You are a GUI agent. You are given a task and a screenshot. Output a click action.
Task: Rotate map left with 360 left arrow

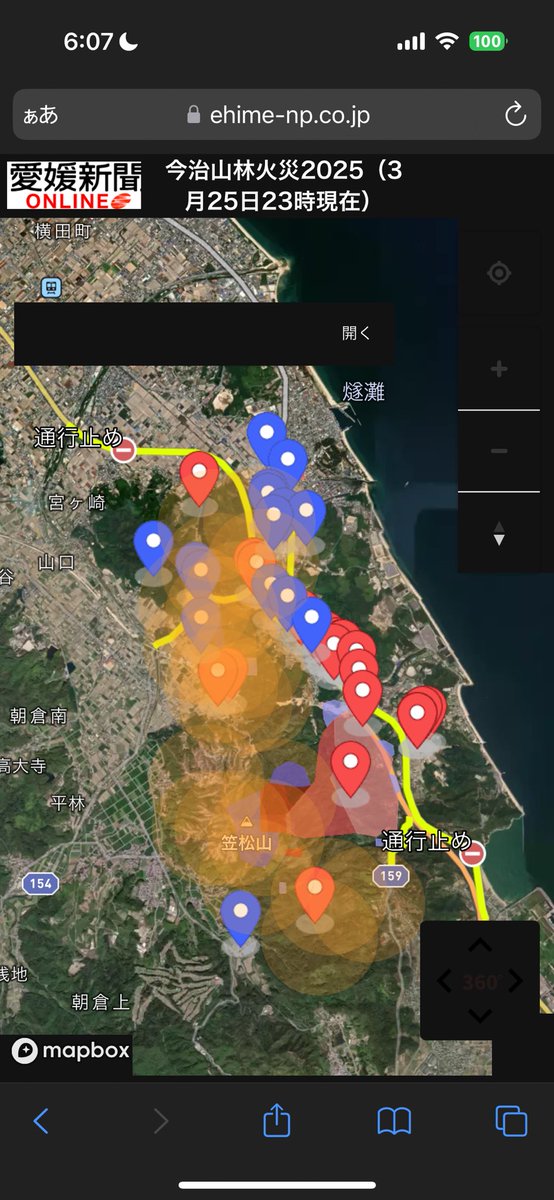click(x=445, y=982)
